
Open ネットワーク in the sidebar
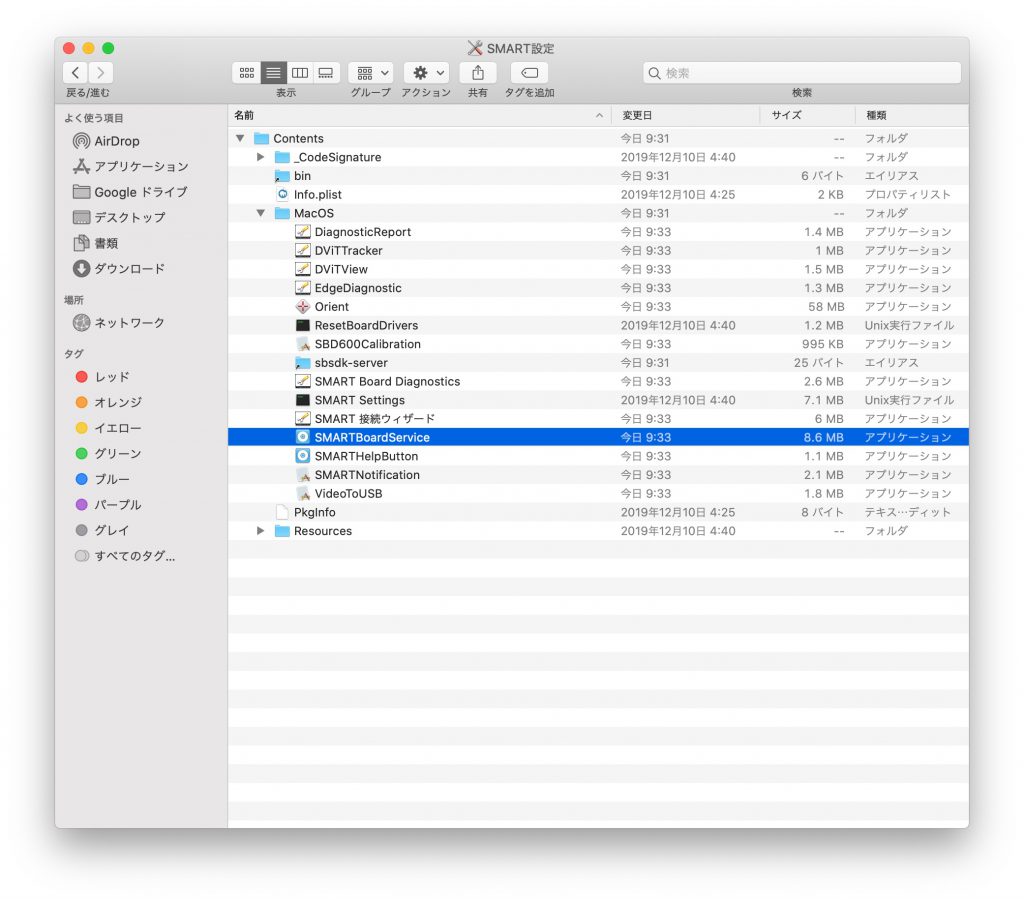119,323
